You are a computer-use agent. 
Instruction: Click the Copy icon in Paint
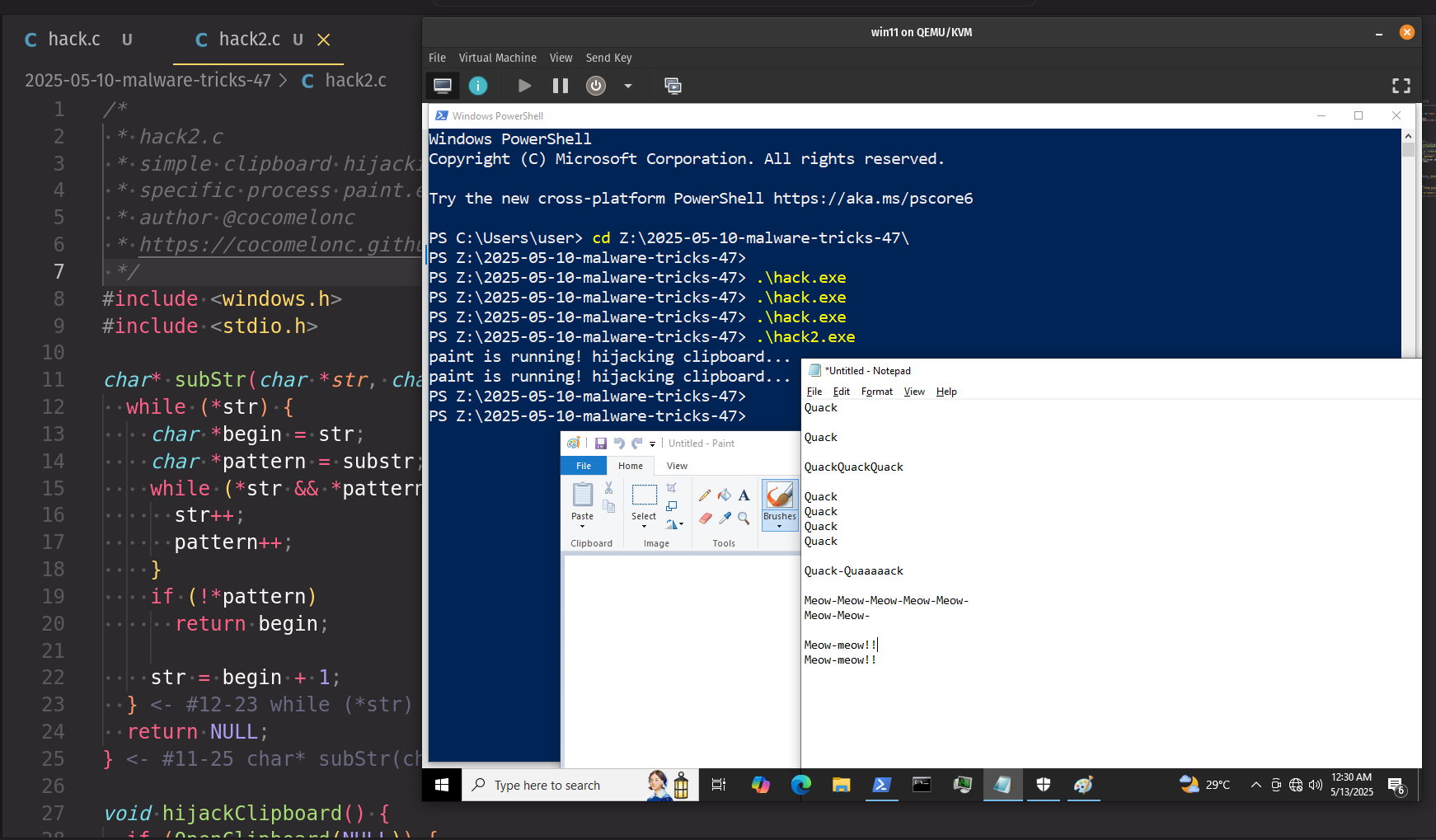click(608, 506)
